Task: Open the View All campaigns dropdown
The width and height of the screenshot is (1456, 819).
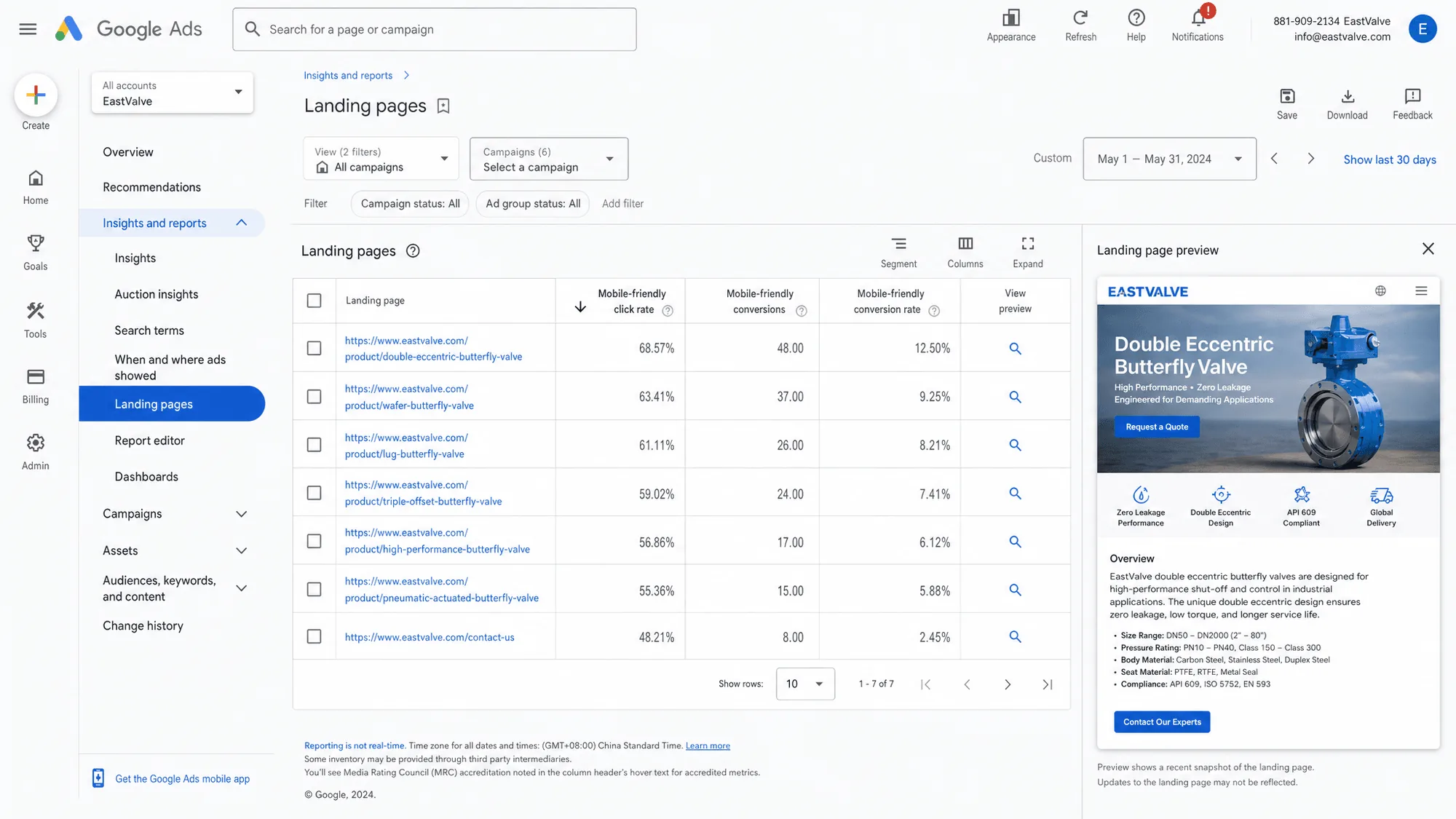Action: coord(381,159)
